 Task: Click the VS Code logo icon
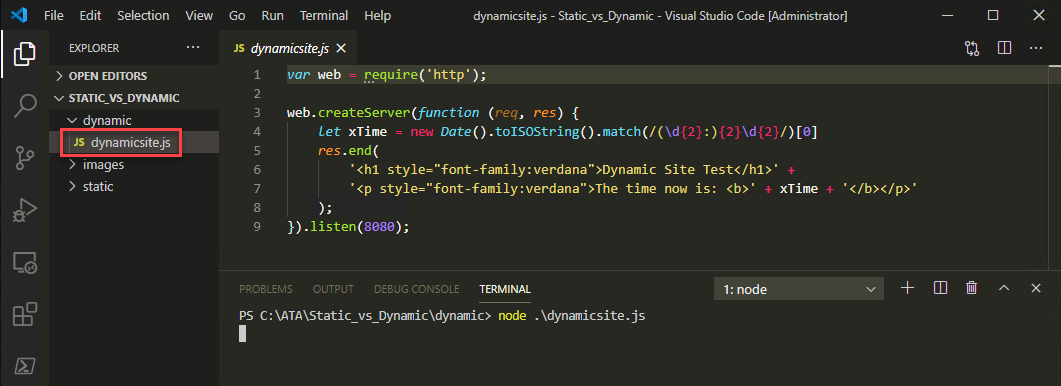coord(18,15)
